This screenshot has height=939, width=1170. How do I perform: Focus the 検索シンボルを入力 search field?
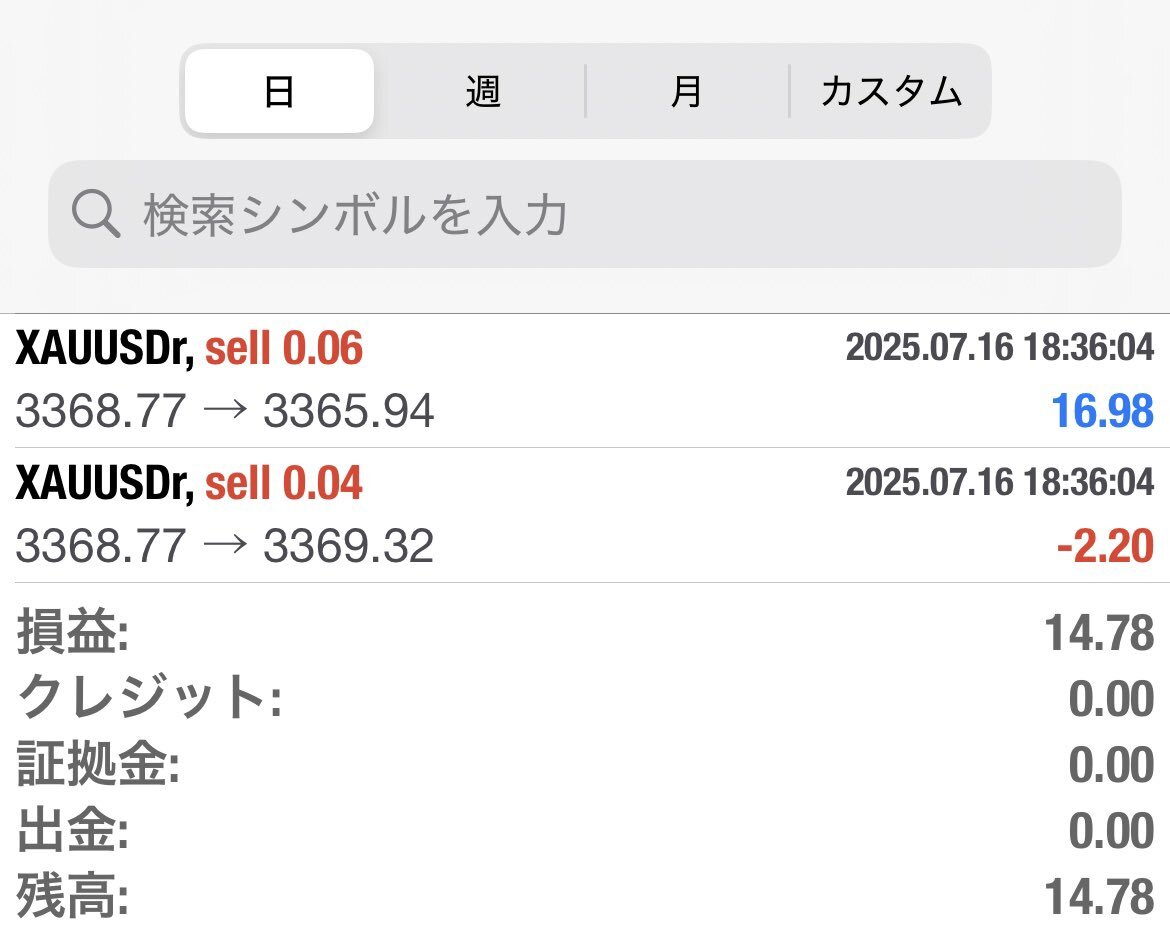click(x=585, y=213)
